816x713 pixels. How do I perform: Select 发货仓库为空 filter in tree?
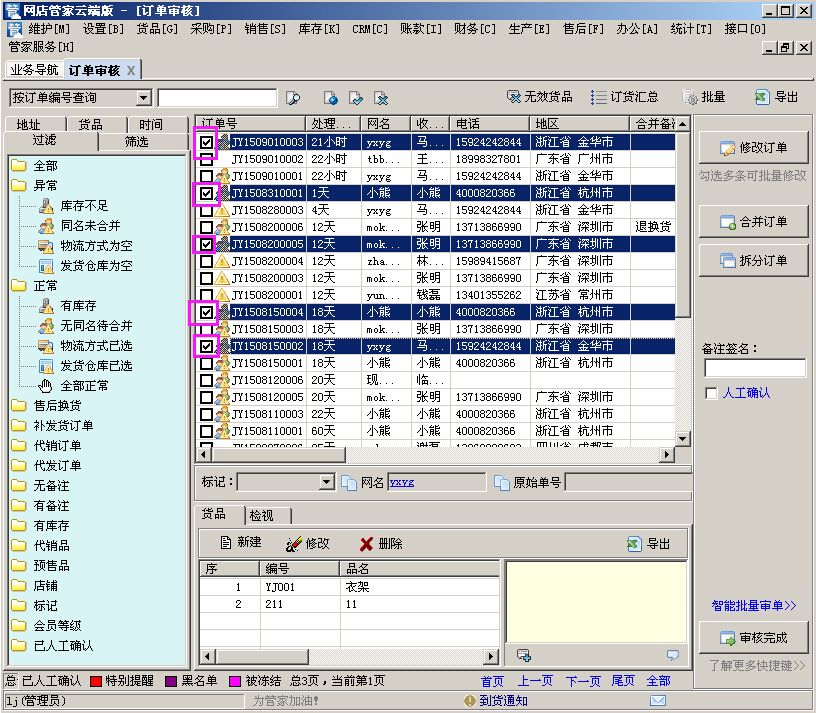coord(96,265)
